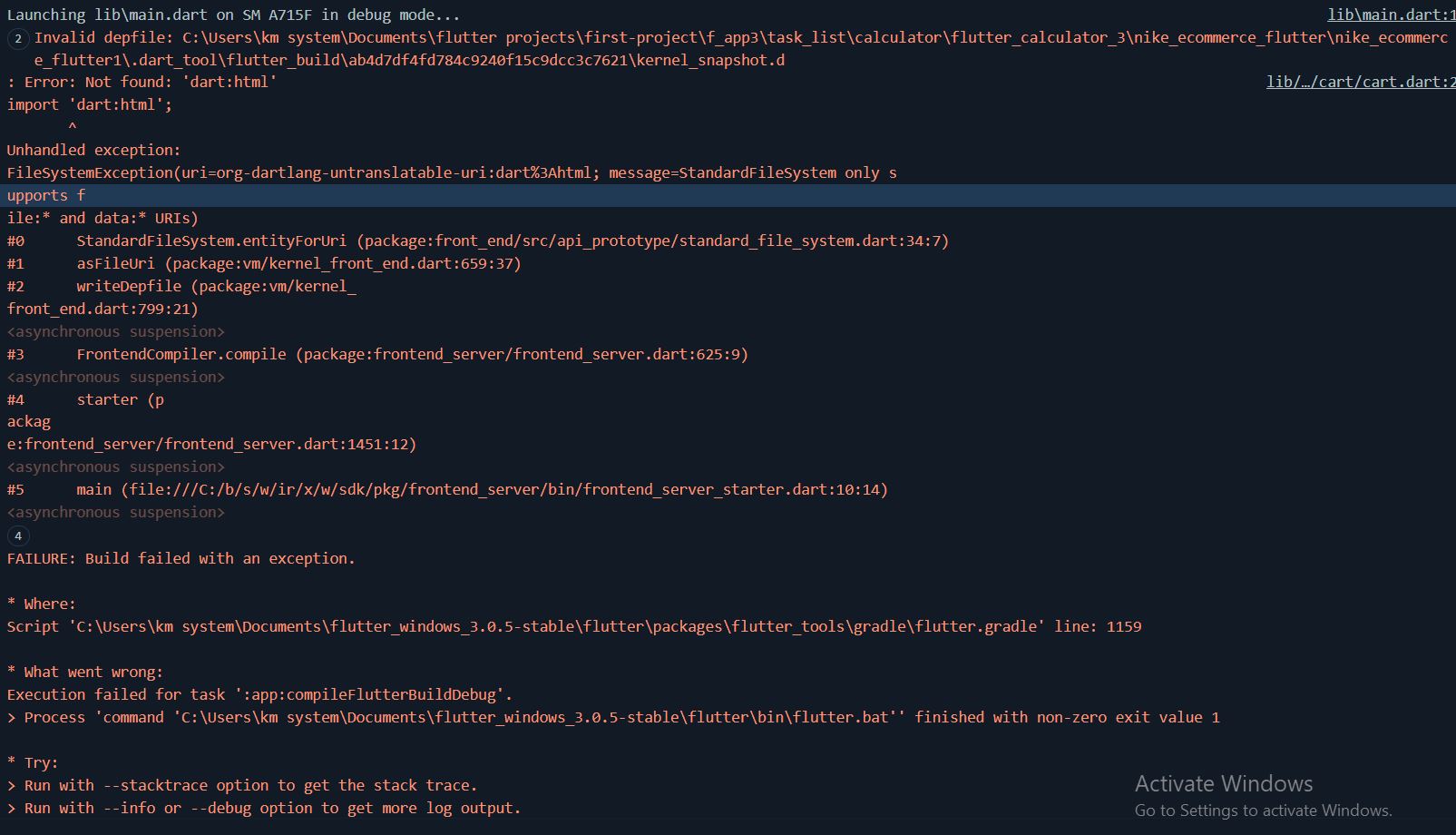Click the Process flutter.bat non-zero exit line

pyautogui.click(x=613, y=717)
